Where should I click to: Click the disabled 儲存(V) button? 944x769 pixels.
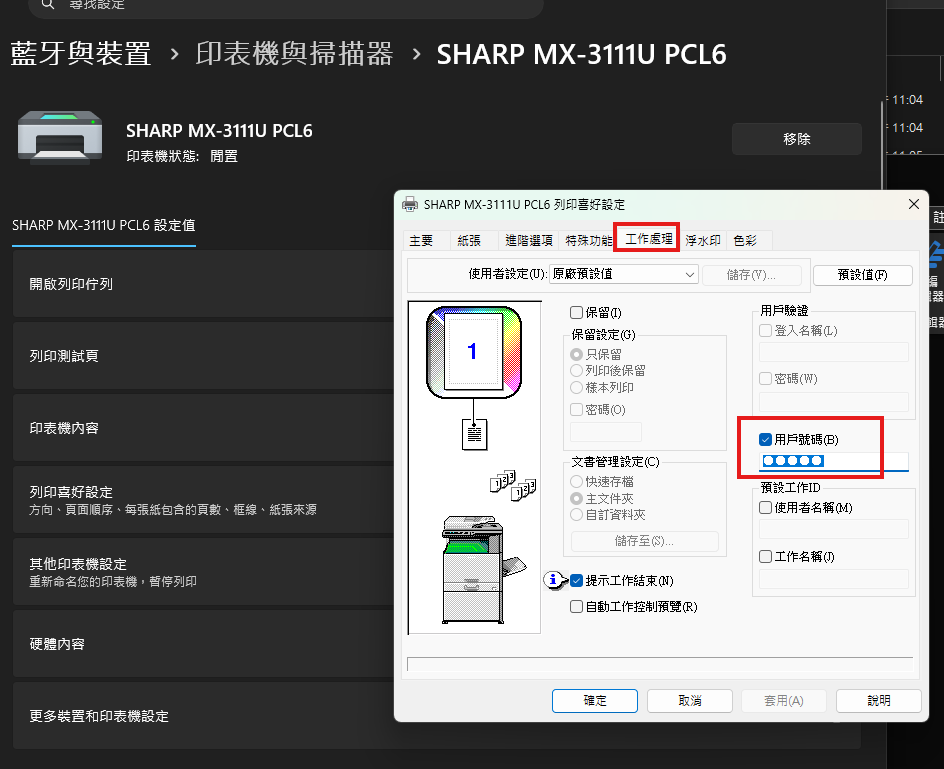(751, 275)
